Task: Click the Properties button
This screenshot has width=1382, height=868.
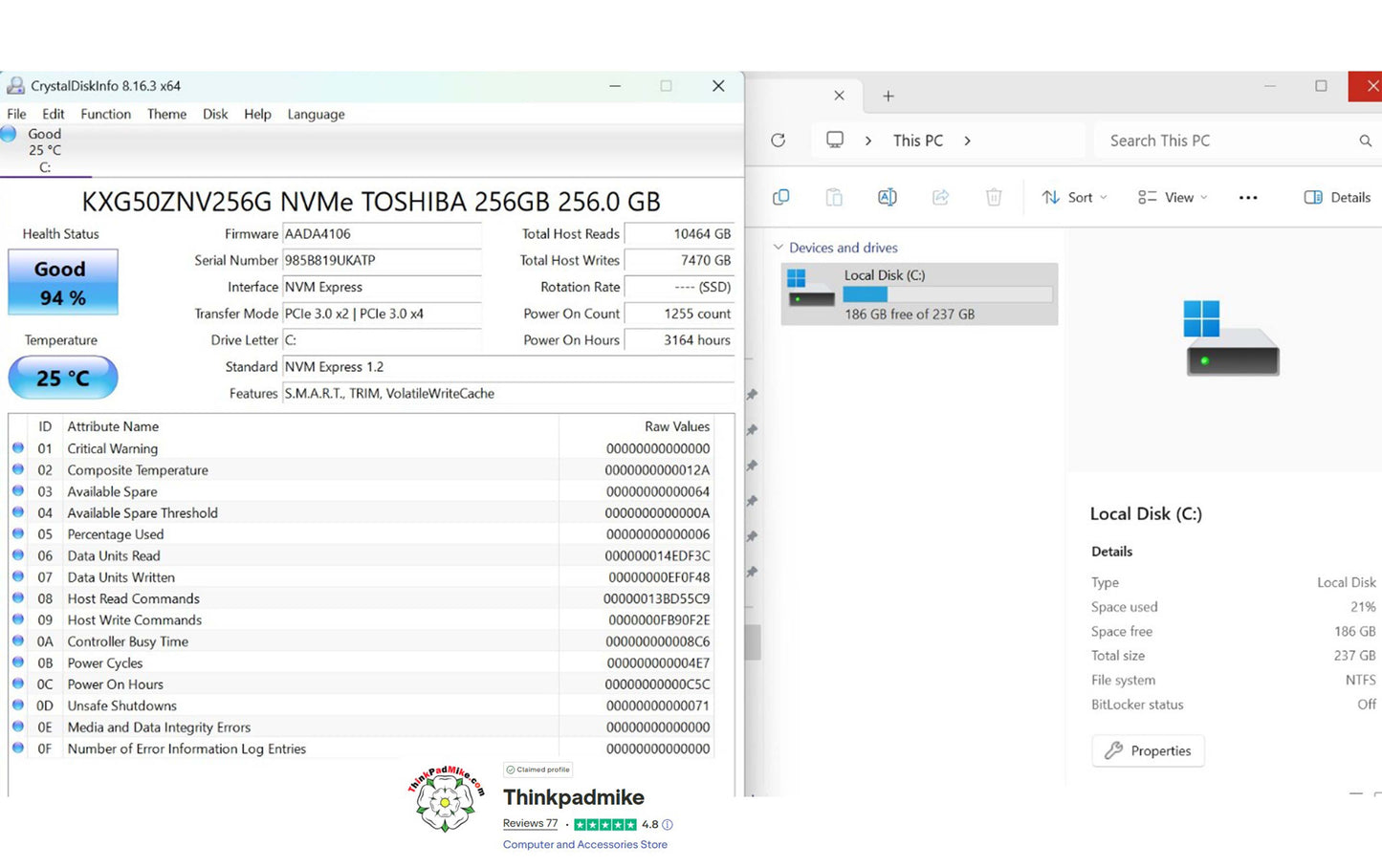Action: point(1148,750)
